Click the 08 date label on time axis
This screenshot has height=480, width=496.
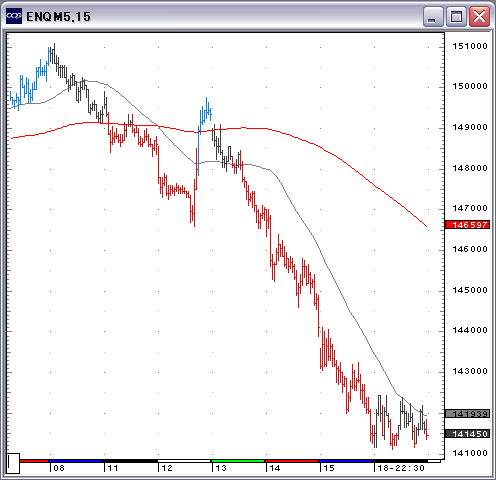tap(59, 468)
